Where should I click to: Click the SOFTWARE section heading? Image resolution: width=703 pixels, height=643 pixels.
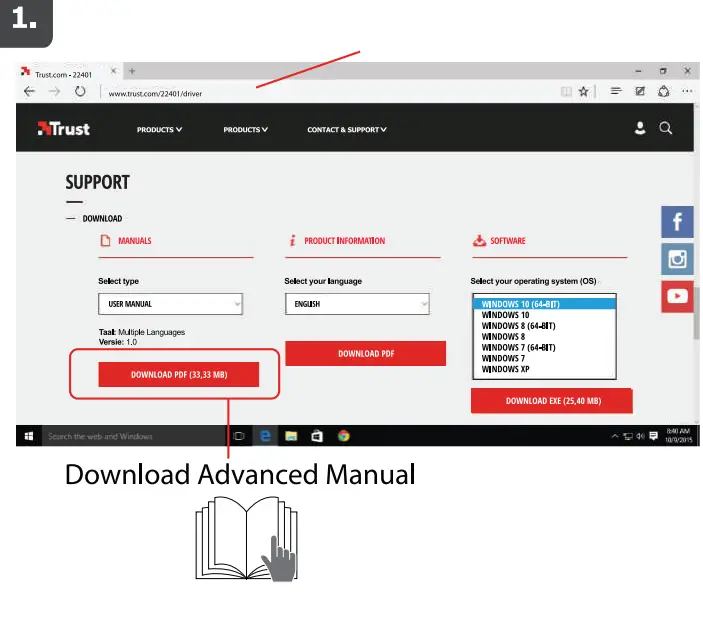(x=508, y=241)
